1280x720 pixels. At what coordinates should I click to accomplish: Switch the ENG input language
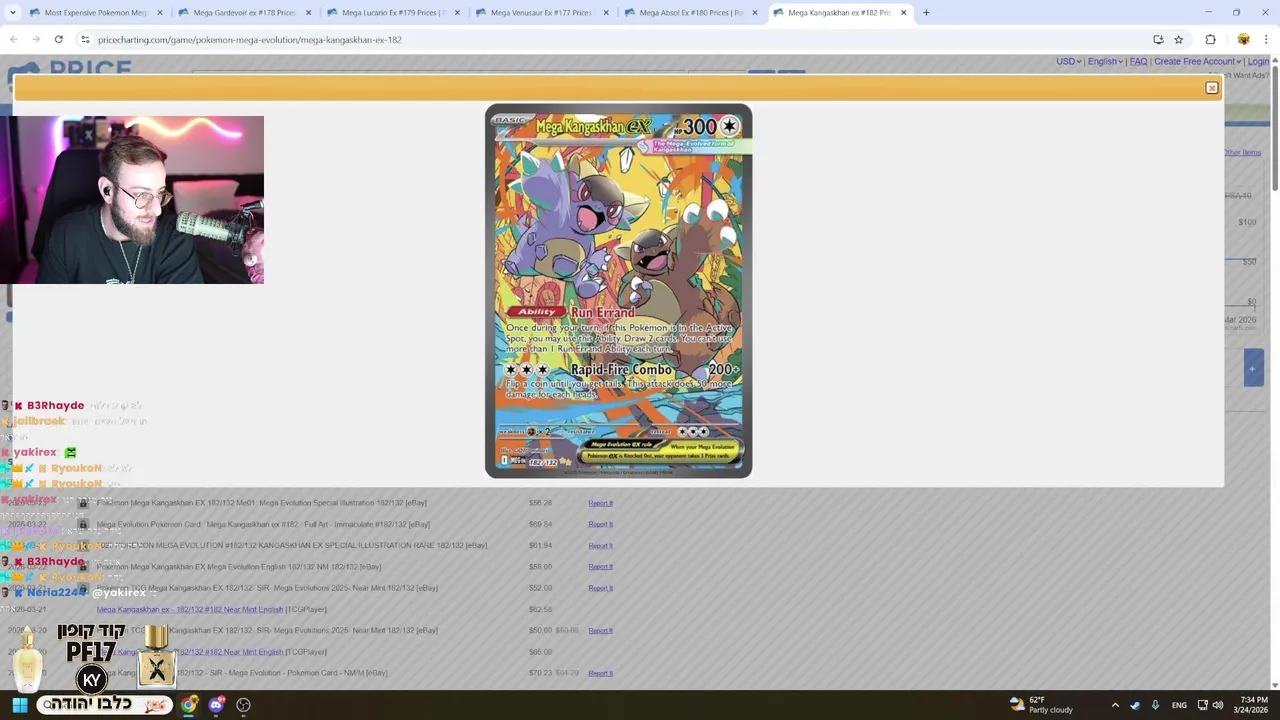point(1179,705)
